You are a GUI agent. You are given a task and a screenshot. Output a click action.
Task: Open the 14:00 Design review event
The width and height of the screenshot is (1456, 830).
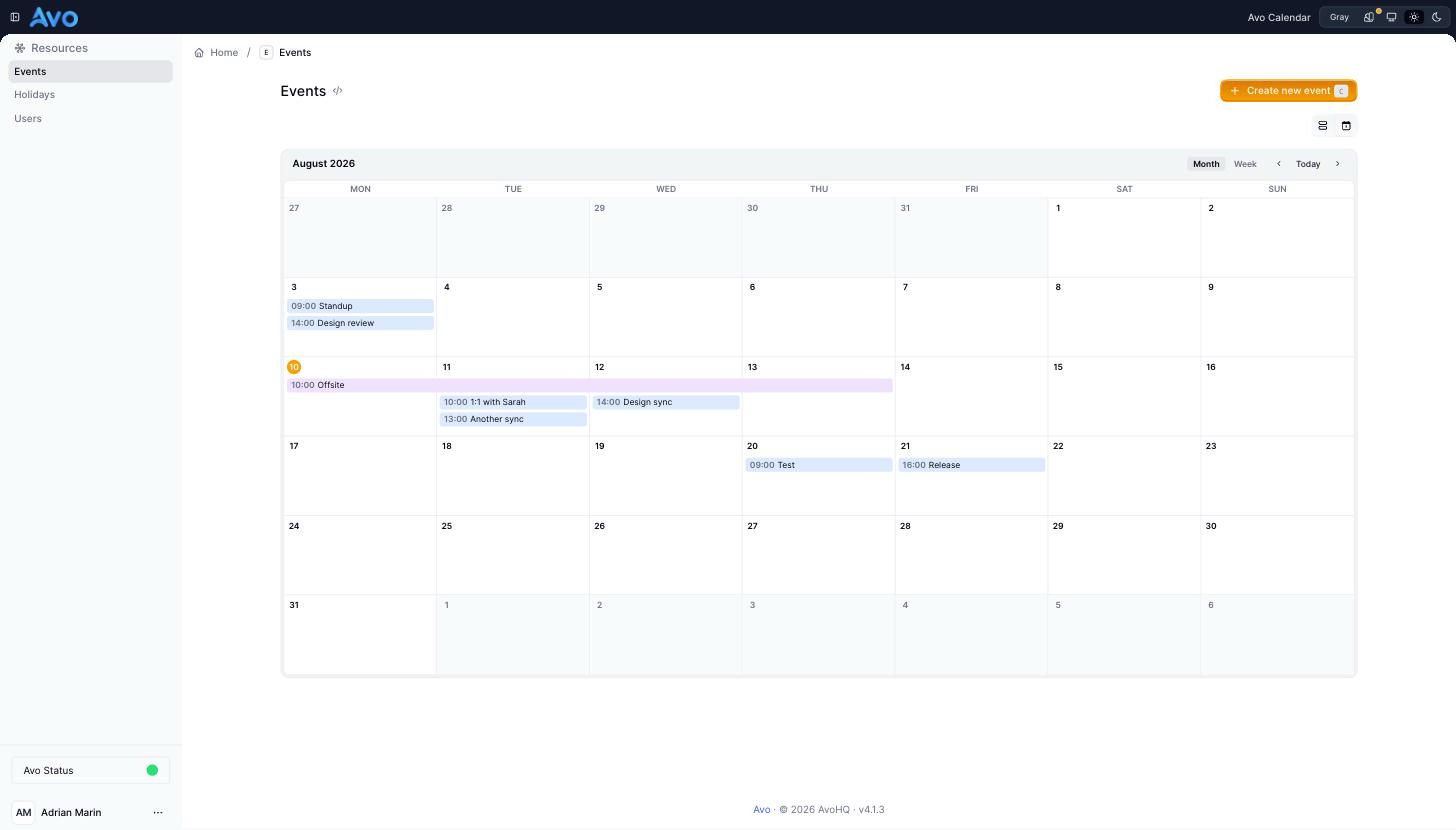click(360, 323)
